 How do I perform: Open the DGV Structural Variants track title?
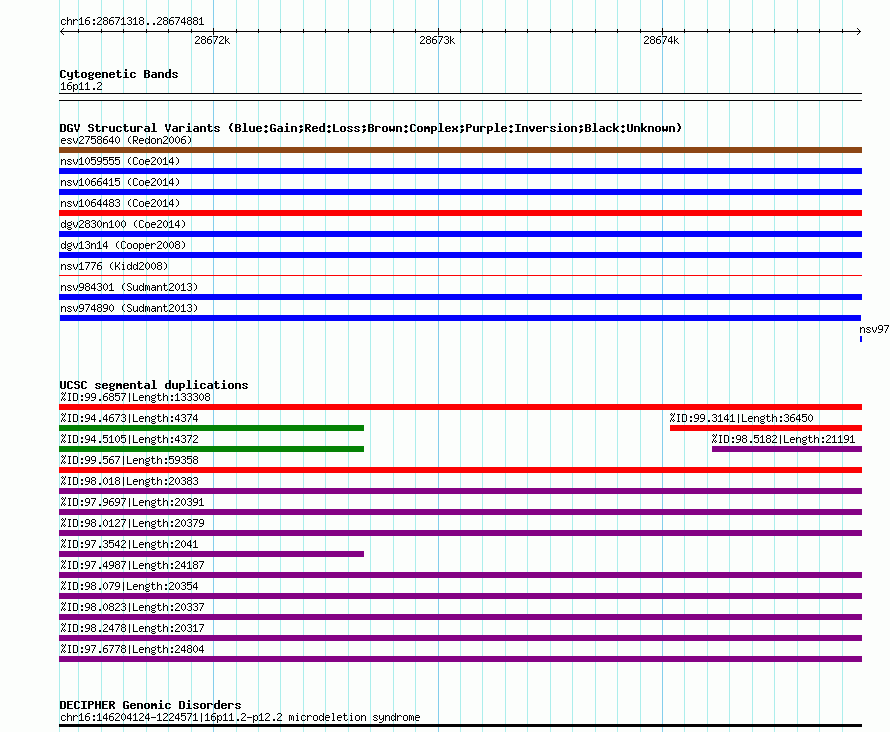point(371,128)
